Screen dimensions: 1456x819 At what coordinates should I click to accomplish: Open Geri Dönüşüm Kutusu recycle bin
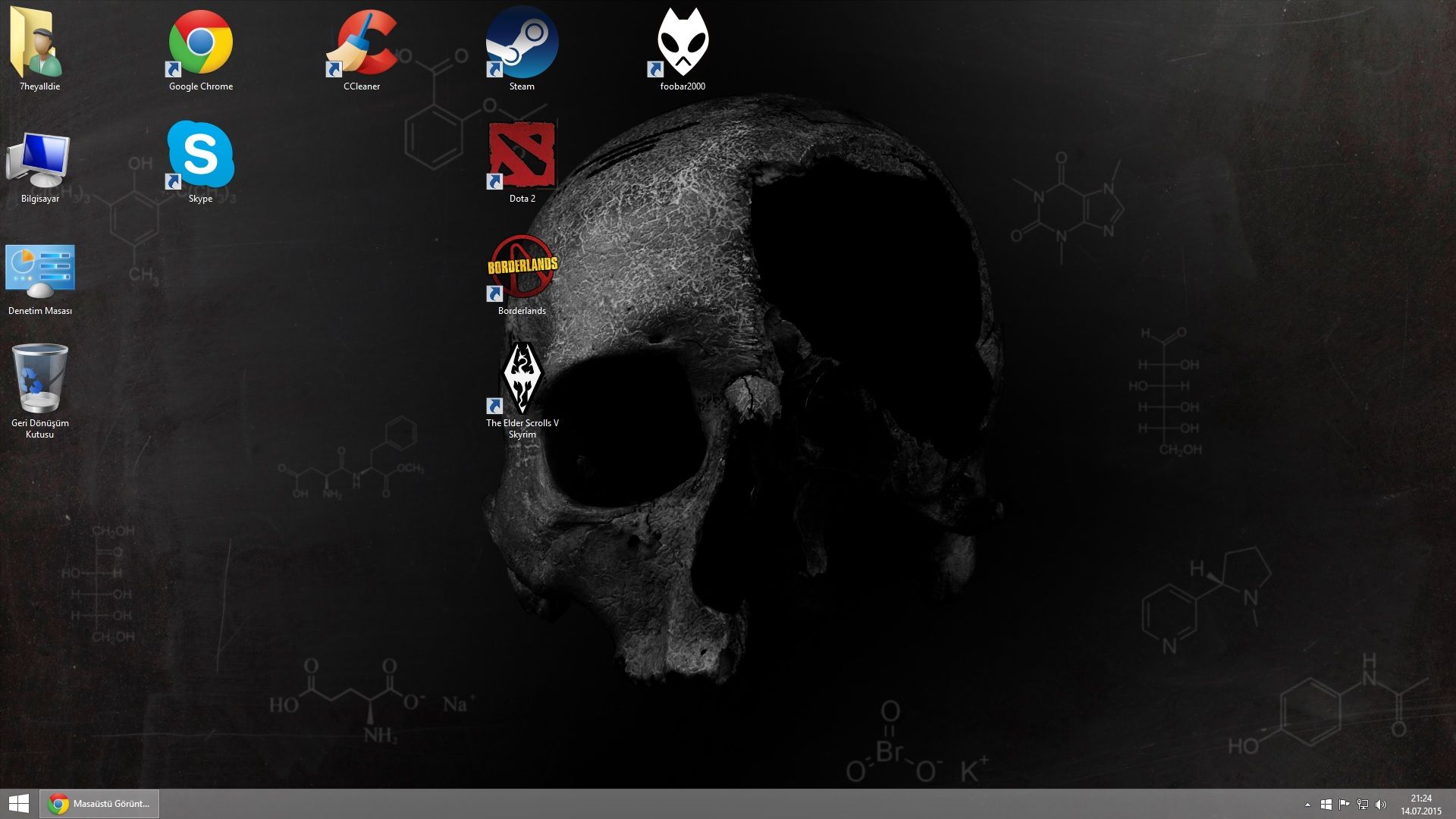(40, 379)
